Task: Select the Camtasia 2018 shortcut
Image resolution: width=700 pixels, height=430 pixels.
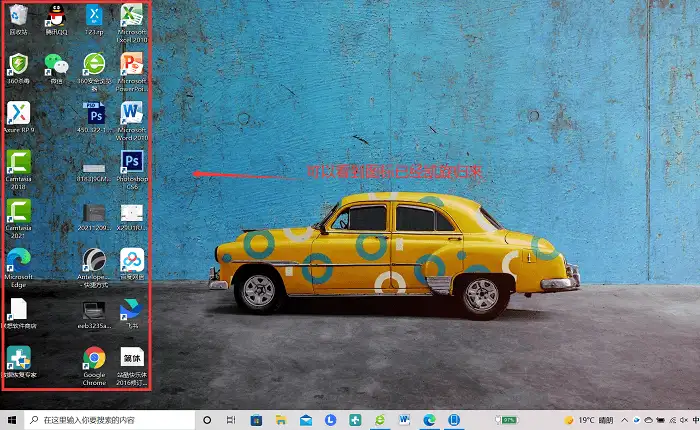Action: pos(18,170)
